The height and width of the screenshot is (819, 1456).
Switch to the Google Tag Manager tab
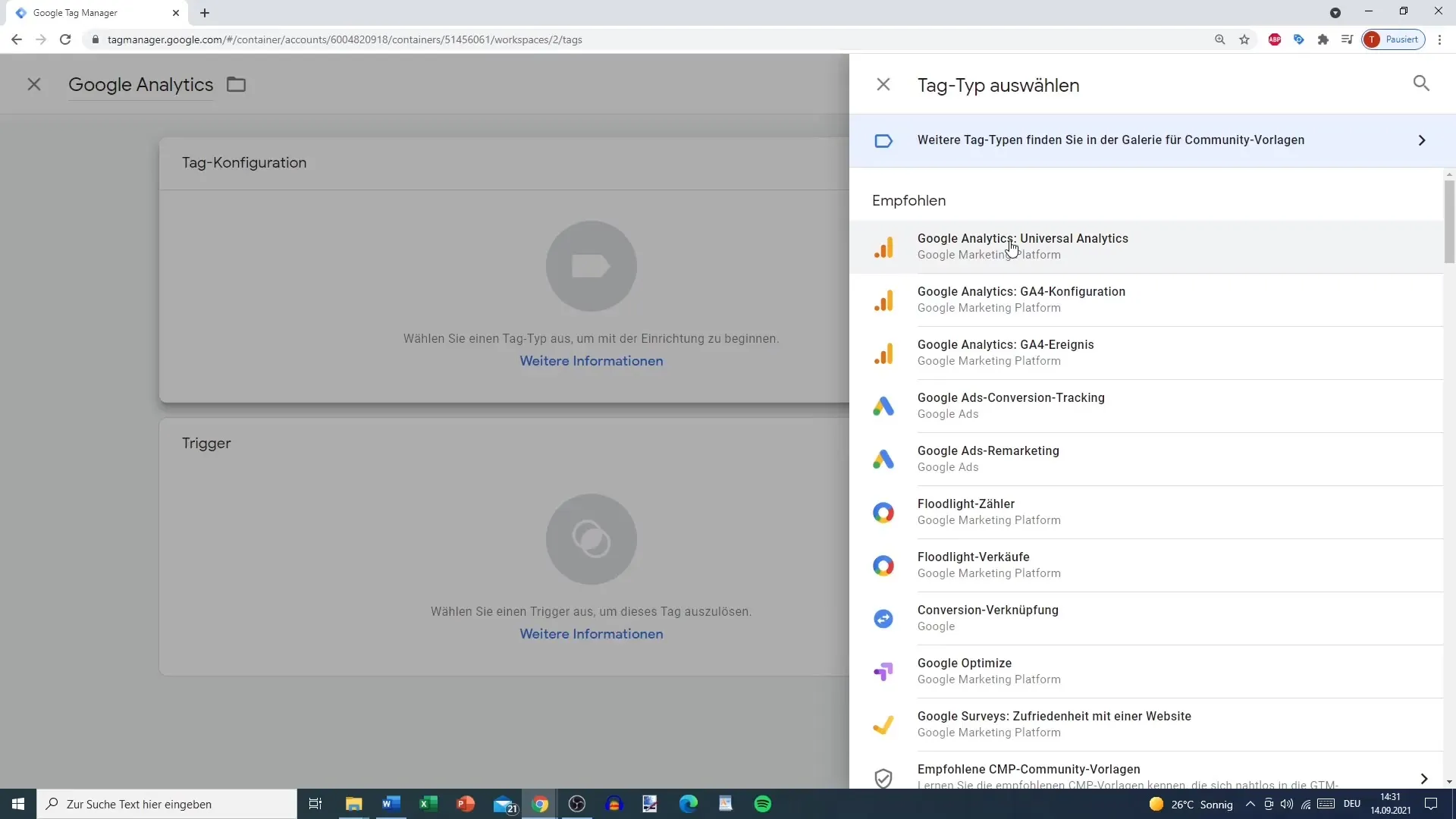tap(97, 13)
